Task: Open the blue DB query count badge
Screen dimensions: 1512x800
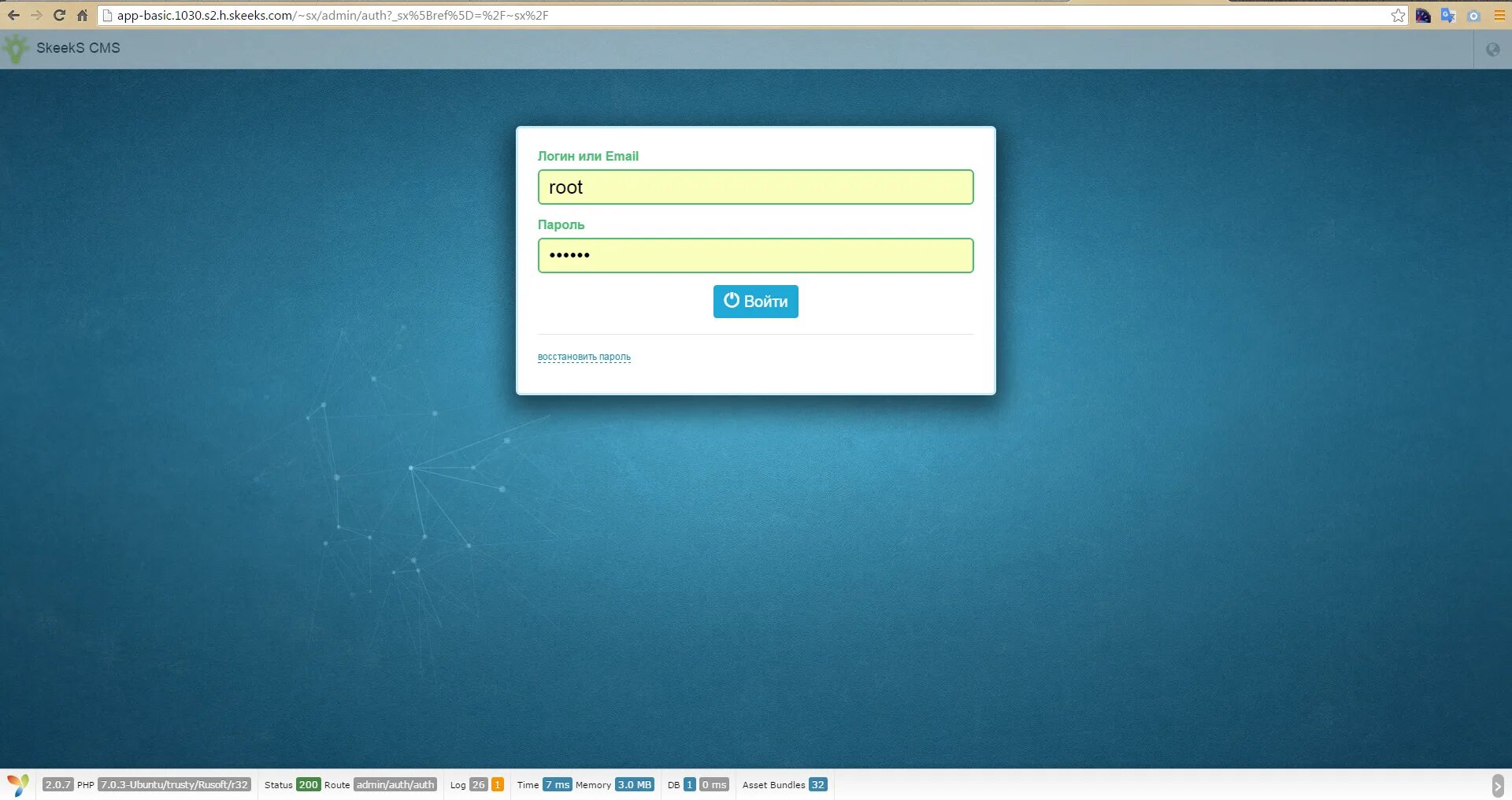Action: click(689, 784)
